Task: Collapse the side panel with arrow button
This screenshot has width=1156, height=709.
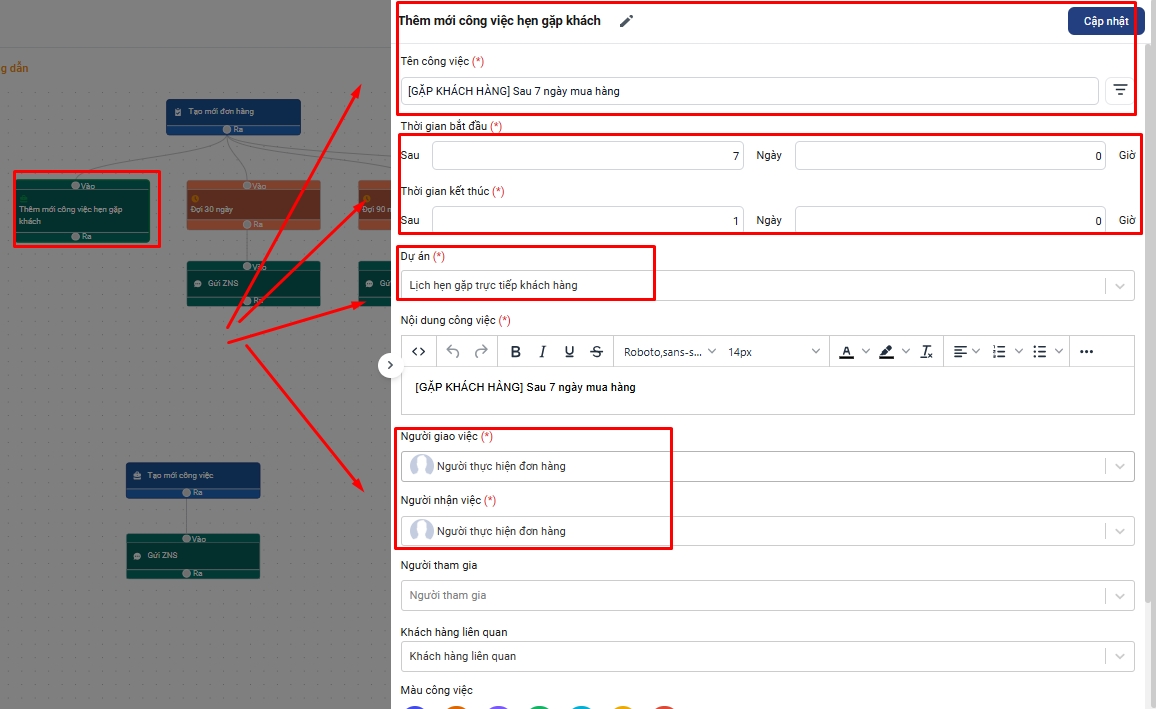Action: [x=389, y=366]
